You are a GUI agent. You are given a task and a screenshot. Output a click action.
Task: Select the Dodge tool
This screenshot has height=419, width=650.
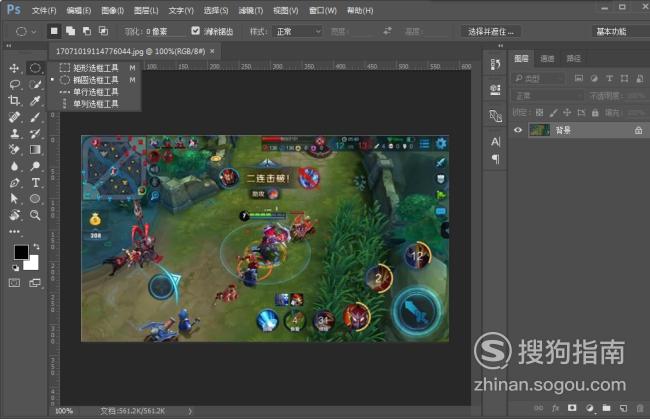coord(35,166)
